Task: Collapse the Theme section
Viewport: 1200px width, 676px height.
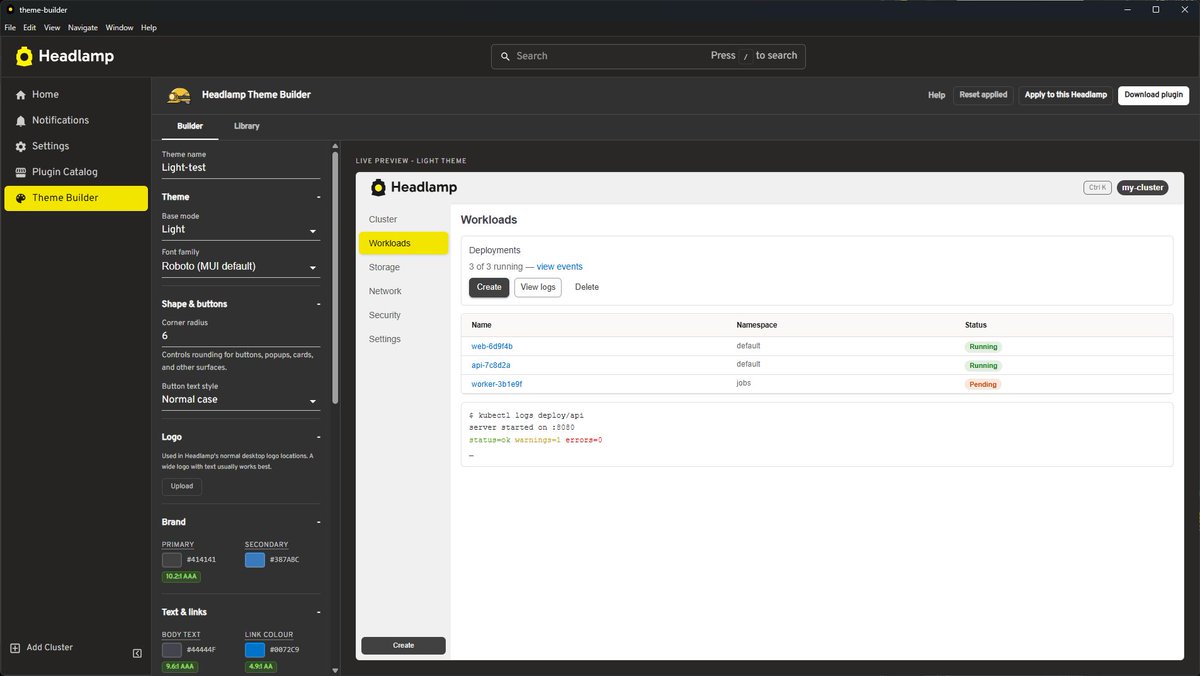Action: (x=318, y=197)
